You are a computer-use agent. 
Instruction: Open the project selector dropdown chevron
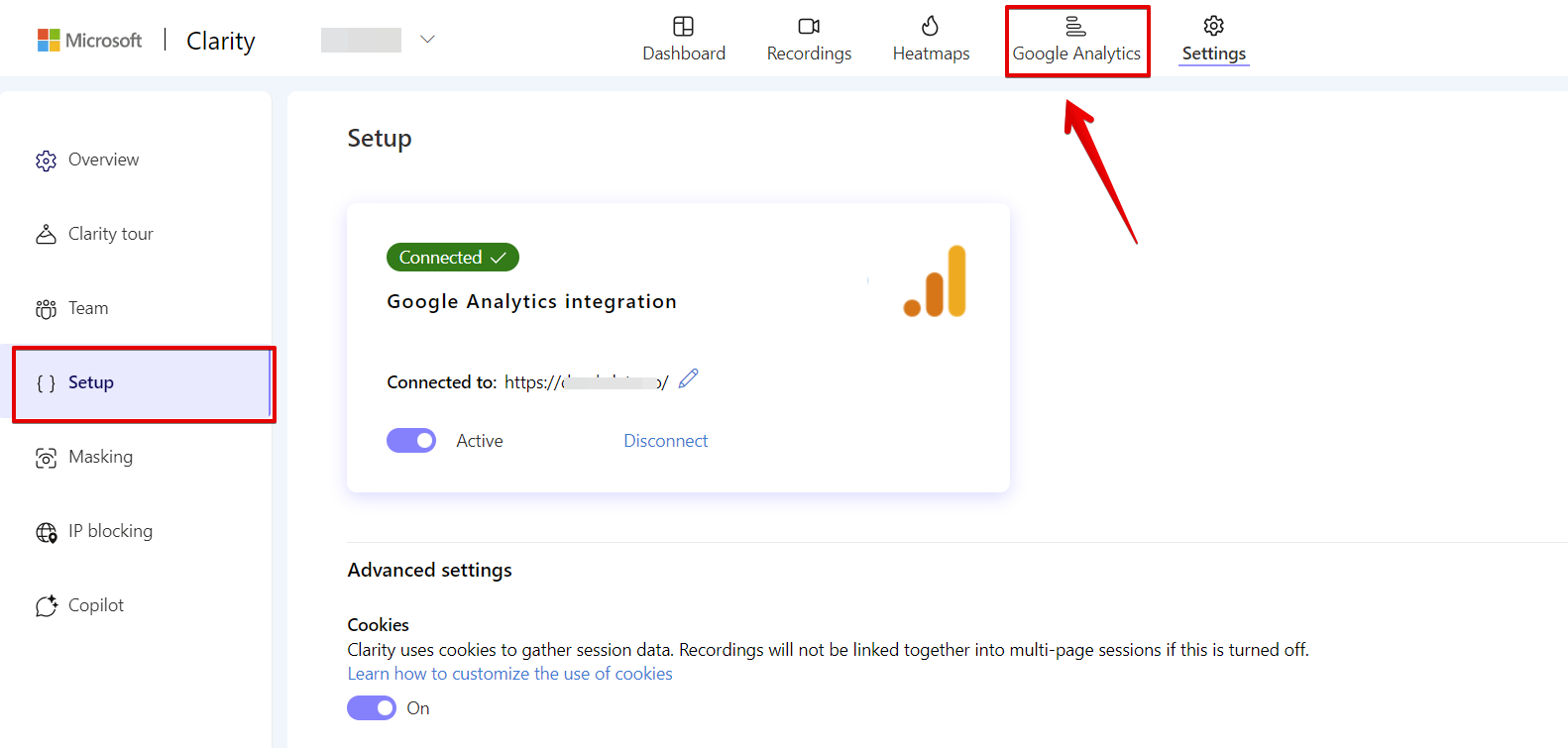coord(427,40)
